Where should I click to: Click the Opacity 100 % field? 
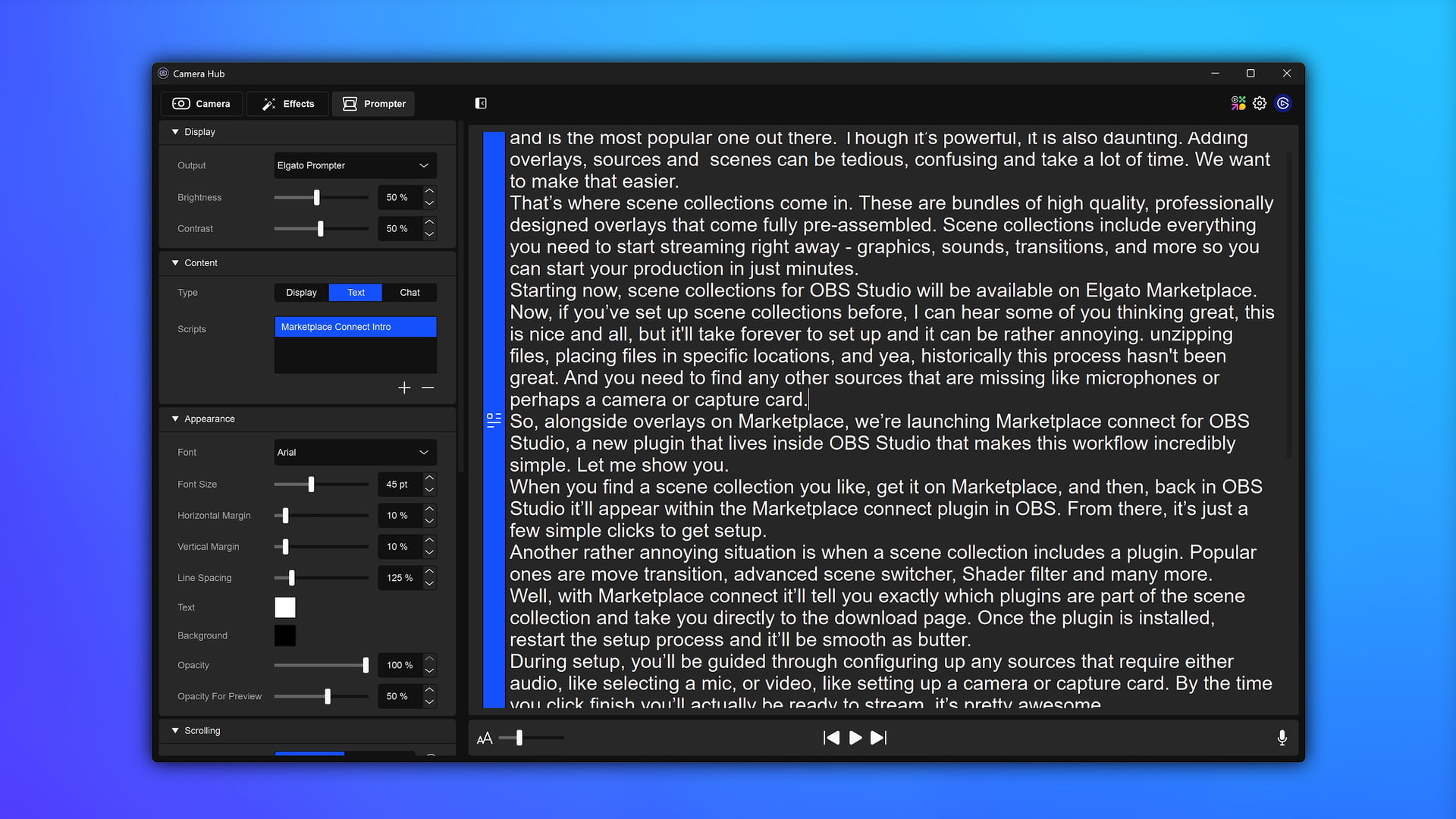pyautogui.click(x=400, y=665)
